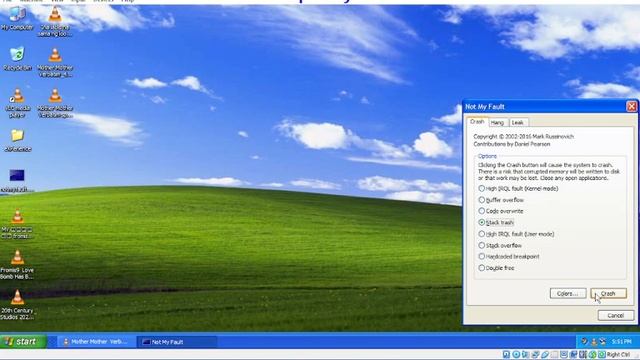This screenshot has width=640, height=360.
Task: Click VirtualBox hard disk activity status icon
Action: tap(507, 354)
